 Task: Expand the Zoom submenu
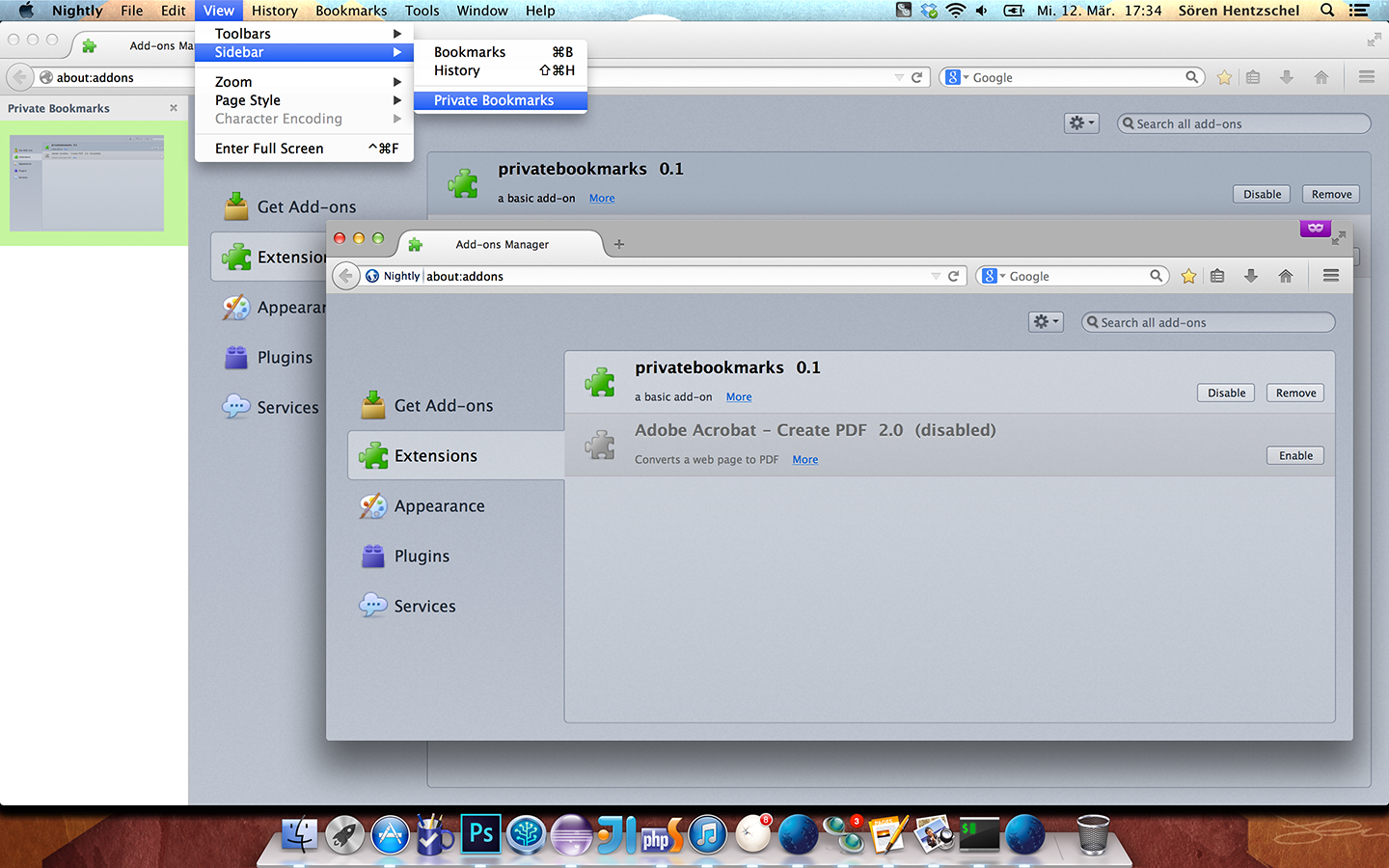coord(304,82)
